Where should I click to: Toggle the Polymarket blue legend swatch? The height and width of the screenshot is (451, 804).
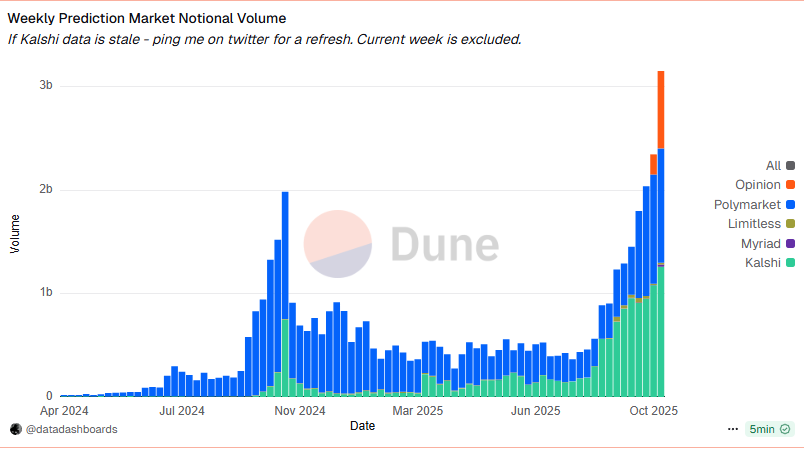click(x=790, y=204)
